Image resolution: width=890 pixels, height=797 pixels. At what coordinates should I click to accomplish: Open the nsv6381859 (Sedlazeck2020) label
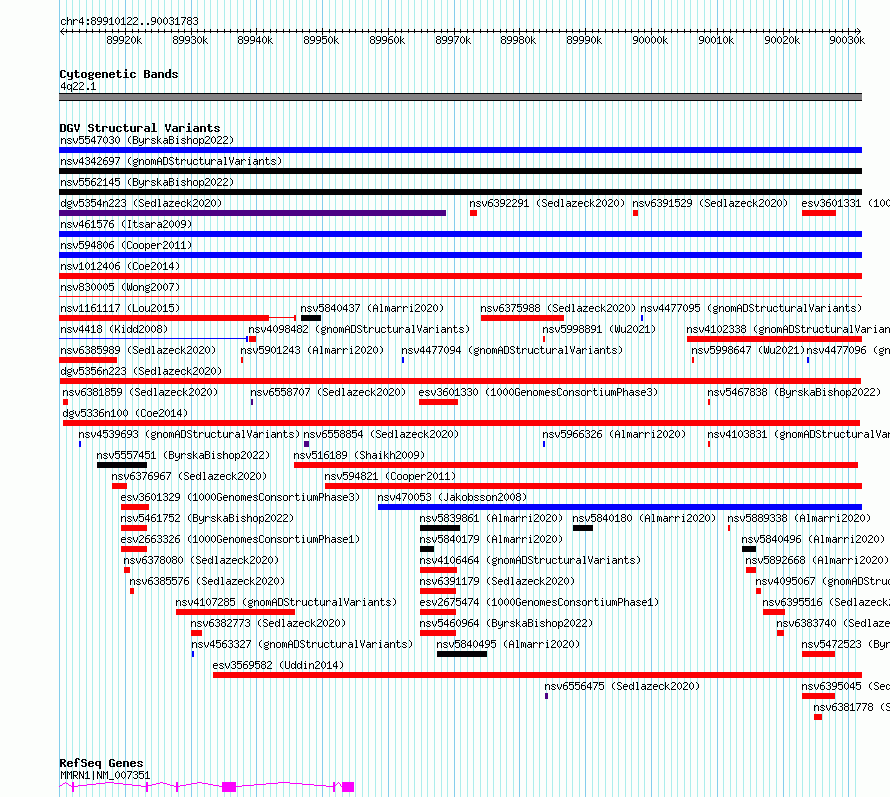tap(140, 392)
